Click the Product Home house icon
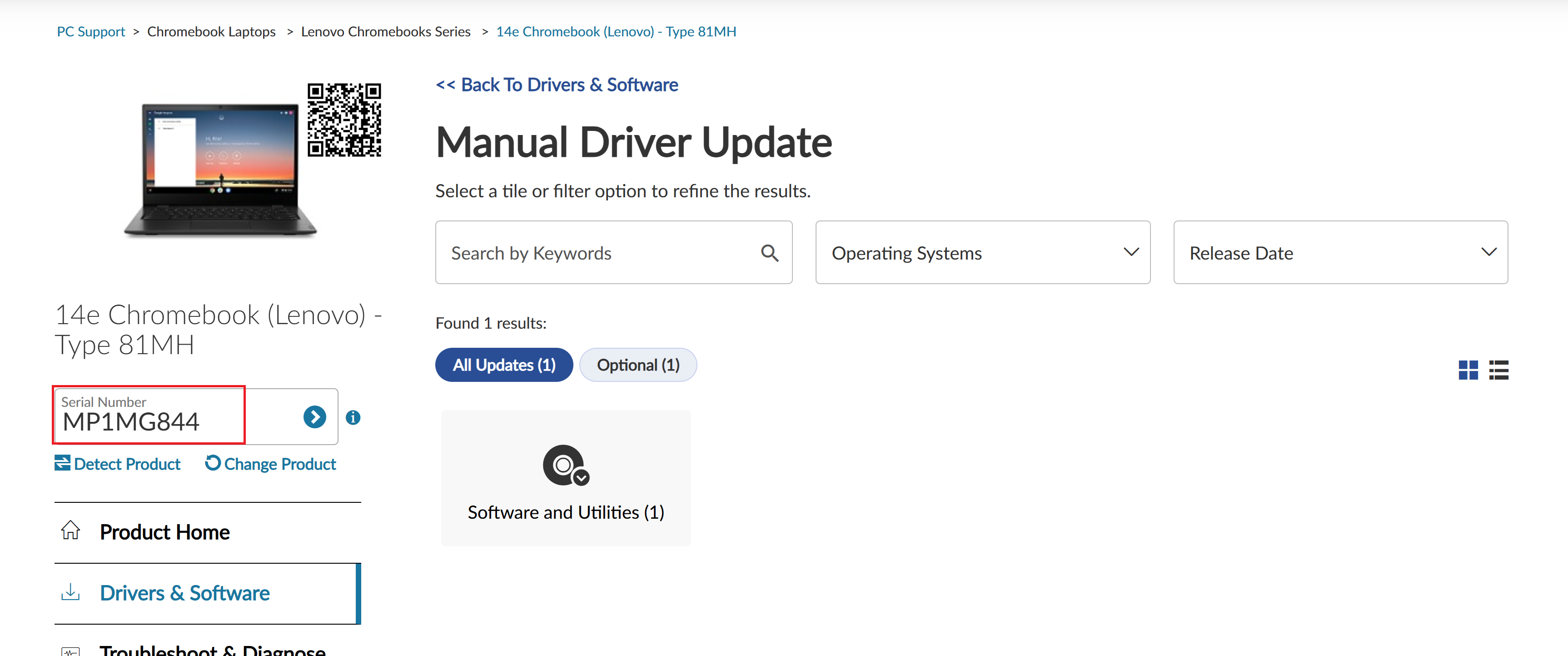Screen dimensions: 1568x656 point(70,531)
